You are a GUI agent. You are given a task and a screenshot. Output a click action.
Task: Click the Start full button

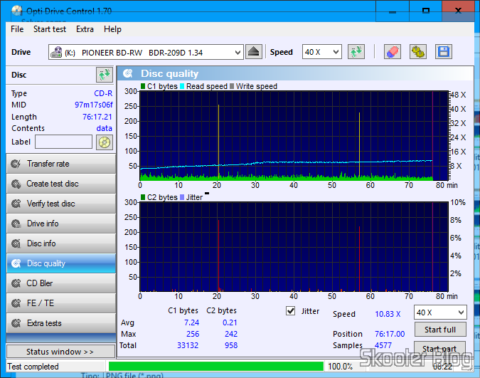click(x=440, y=330)
